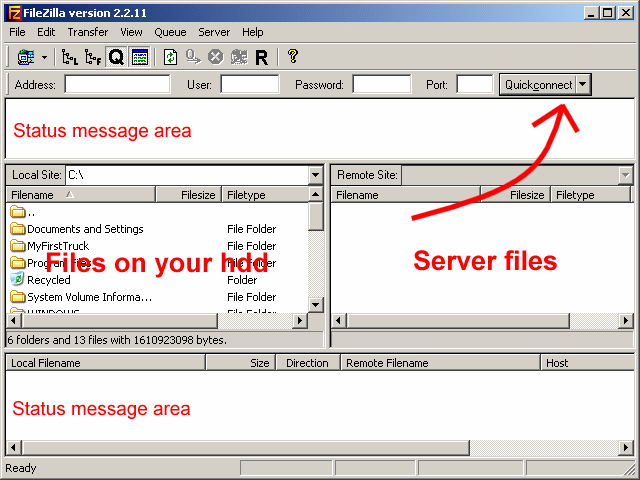
Task: Click the Address input field
Action: (x=118, y=85)
